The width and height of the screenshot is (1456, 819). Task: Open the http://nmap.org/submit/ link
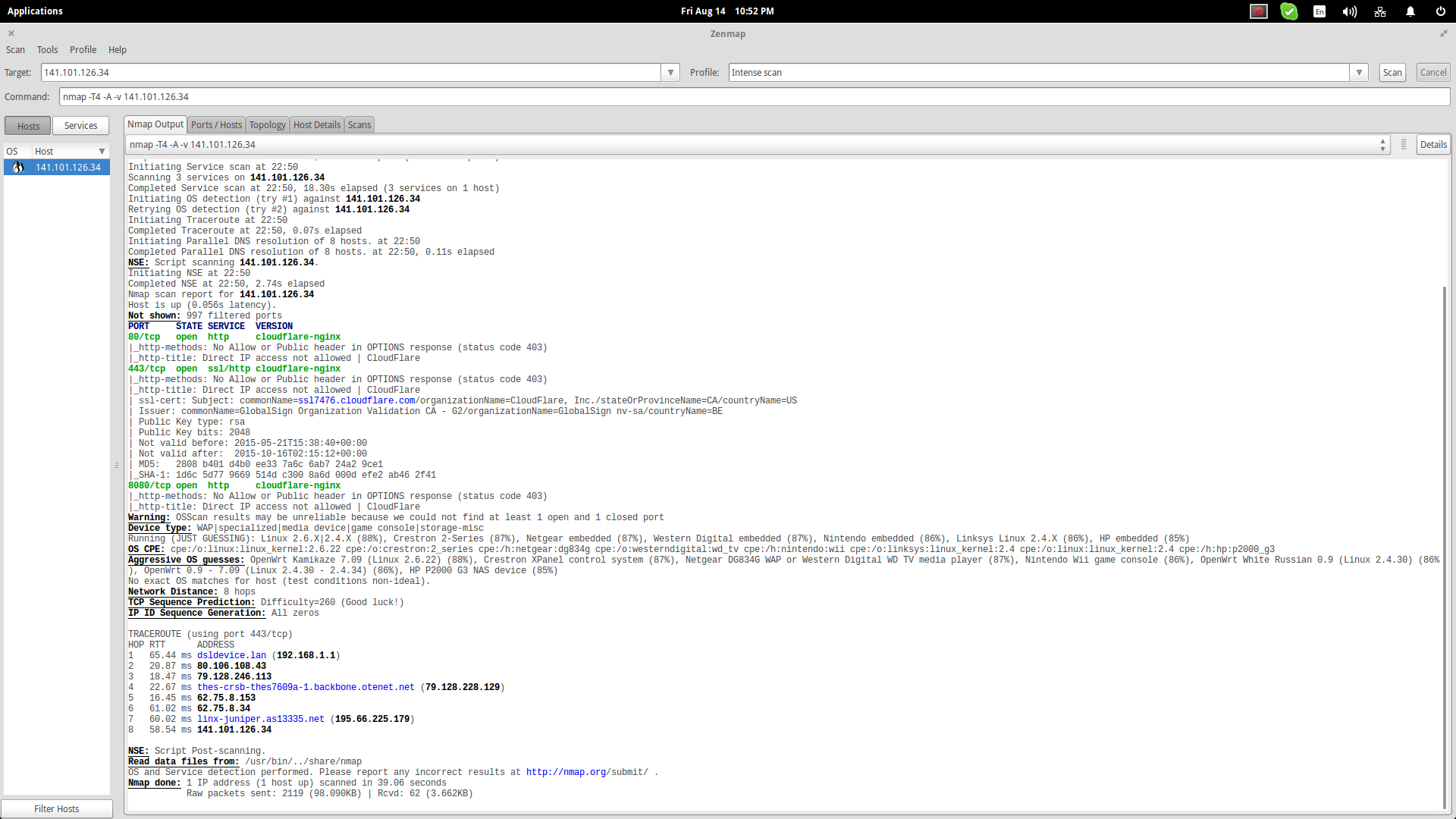(587, 773)
